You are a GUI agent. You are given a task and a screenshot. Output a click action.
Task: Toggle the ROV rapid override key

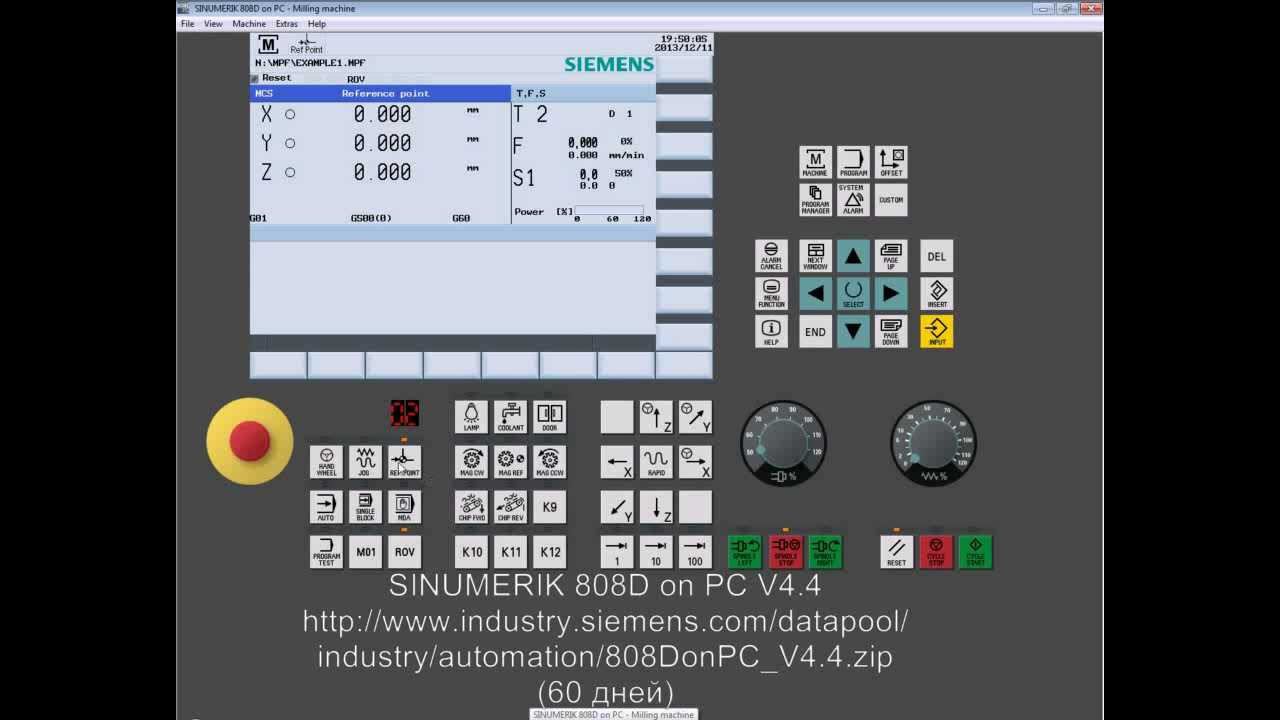404,552
